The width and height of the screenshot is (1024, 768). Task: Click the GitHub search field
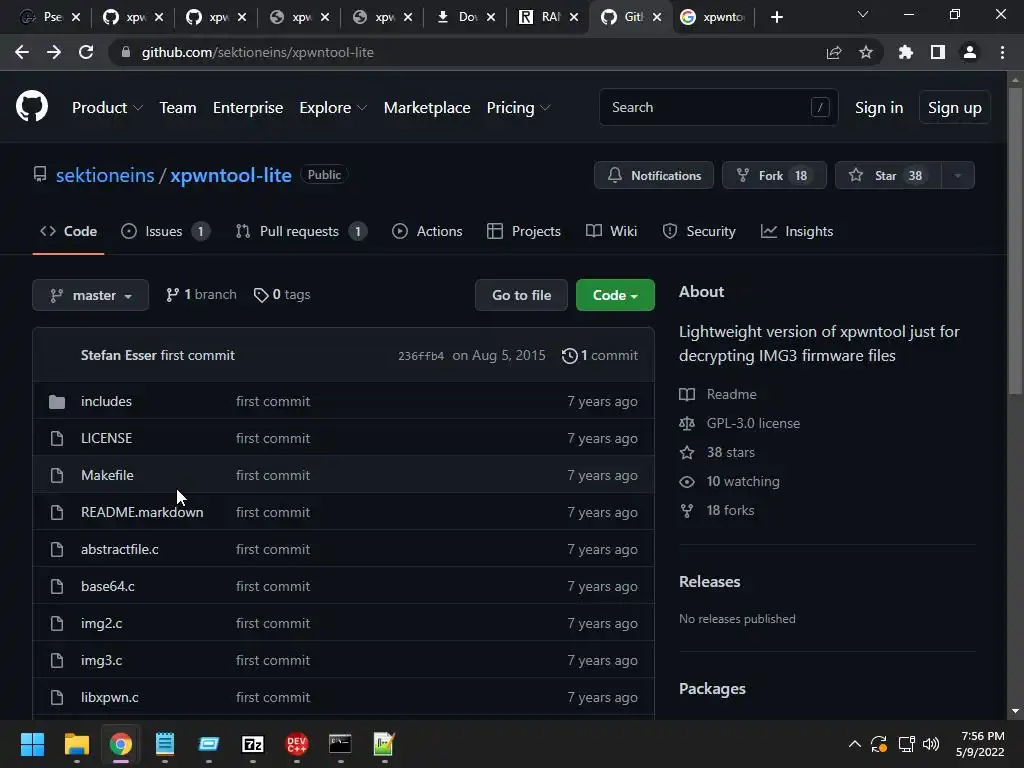pos(718,107)
